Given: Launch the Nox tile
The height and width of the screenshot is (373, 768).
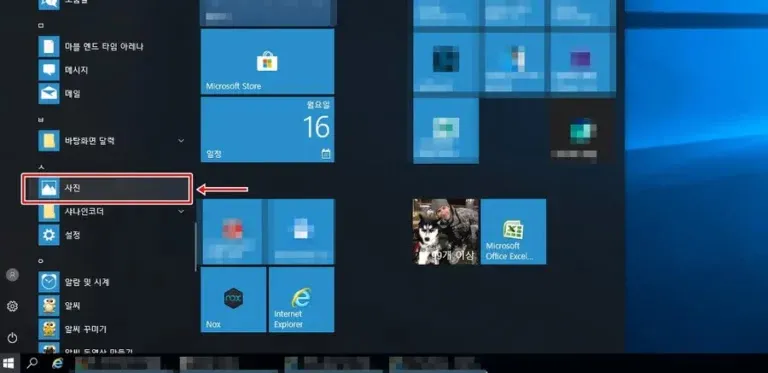Looking at the screenshot, I should 234,300.
